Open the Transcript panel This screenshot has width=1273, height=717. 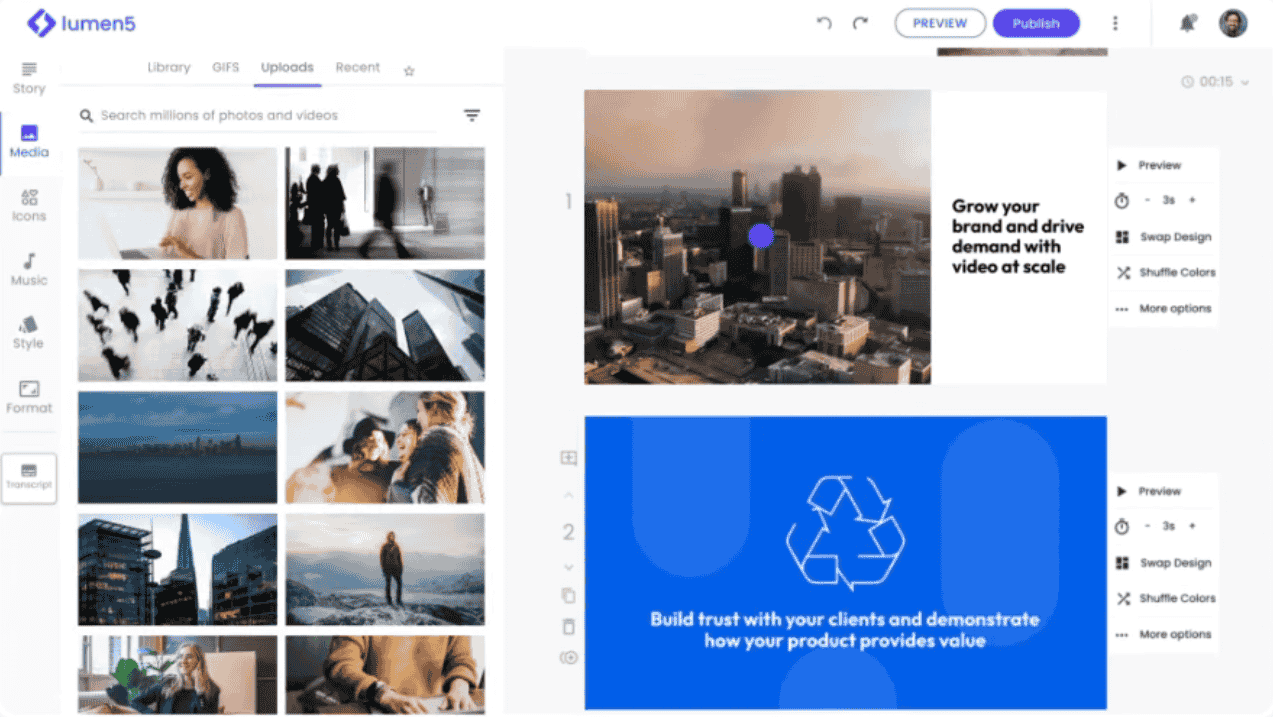28,478
